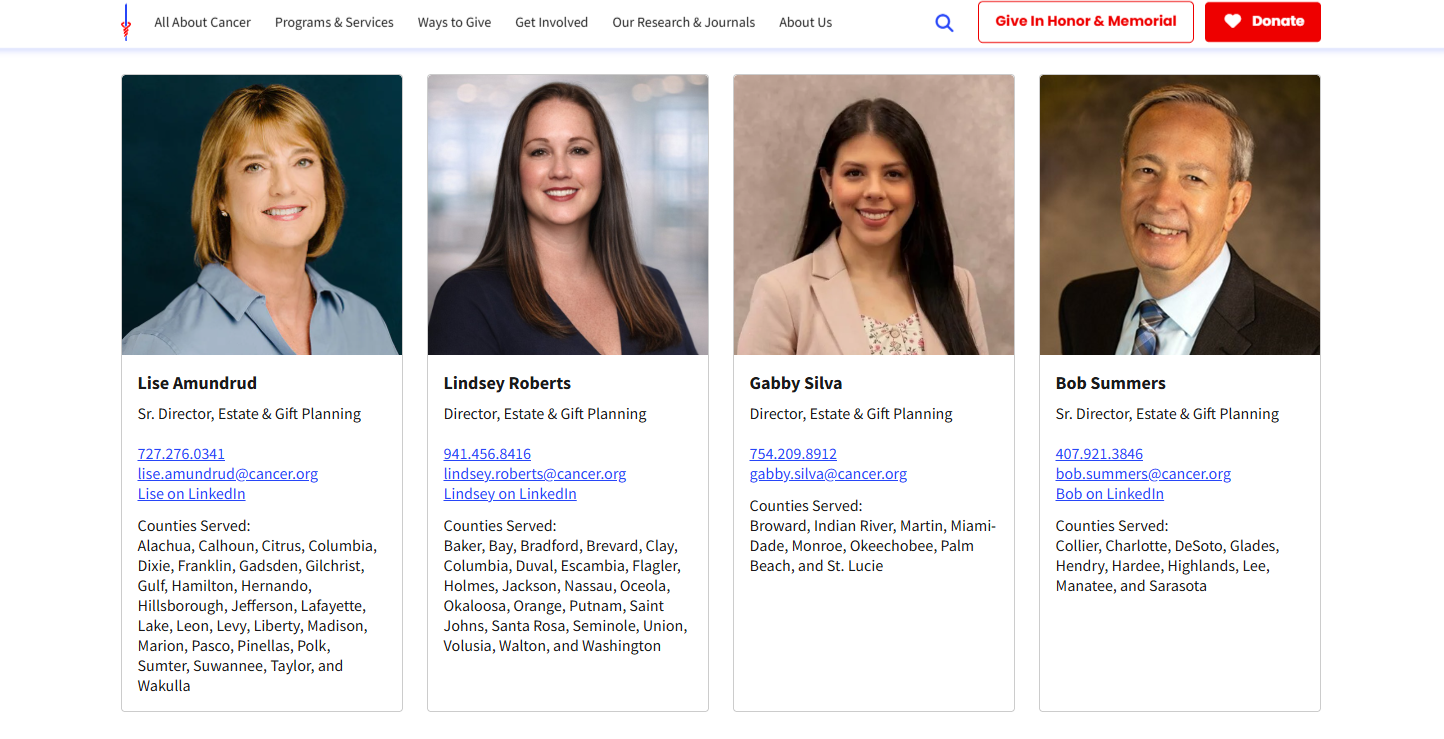Image resolution: width=1444 pixels, height=739 pixels.
Task: Open the search magnifier icon
Action: coord(944,23)
